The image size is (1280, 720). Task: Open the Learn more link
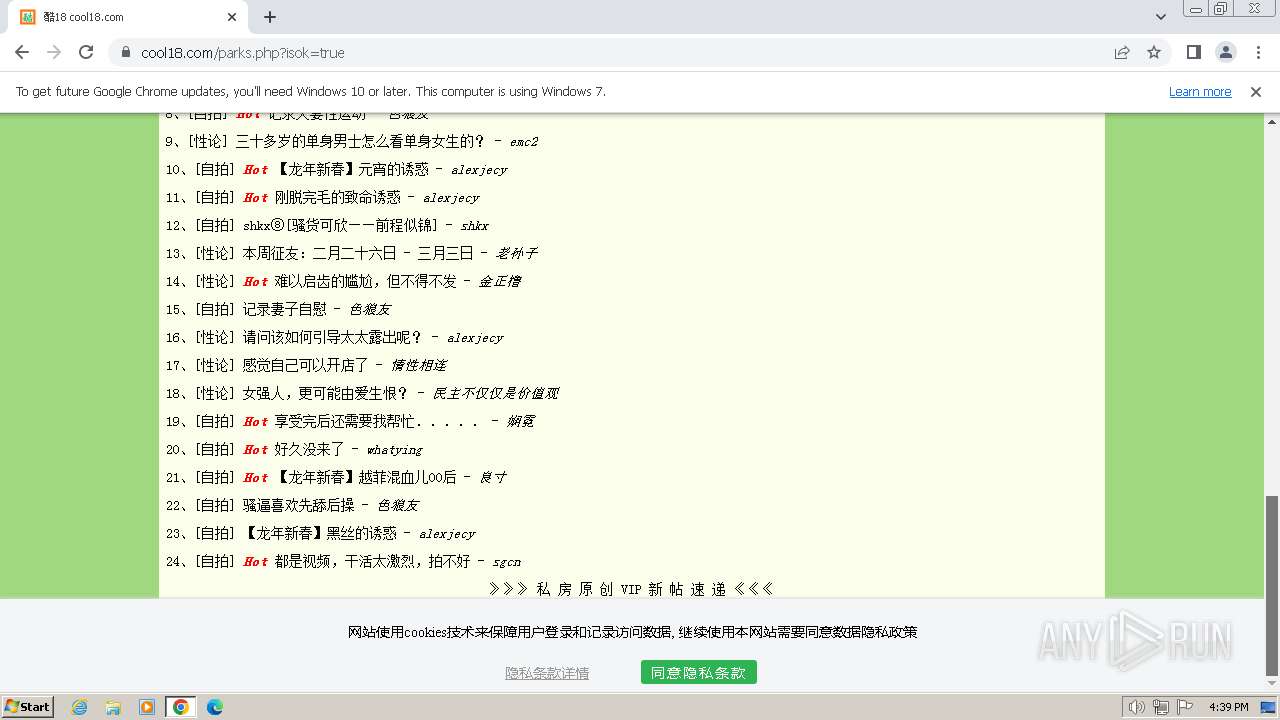click(1200, 91)
